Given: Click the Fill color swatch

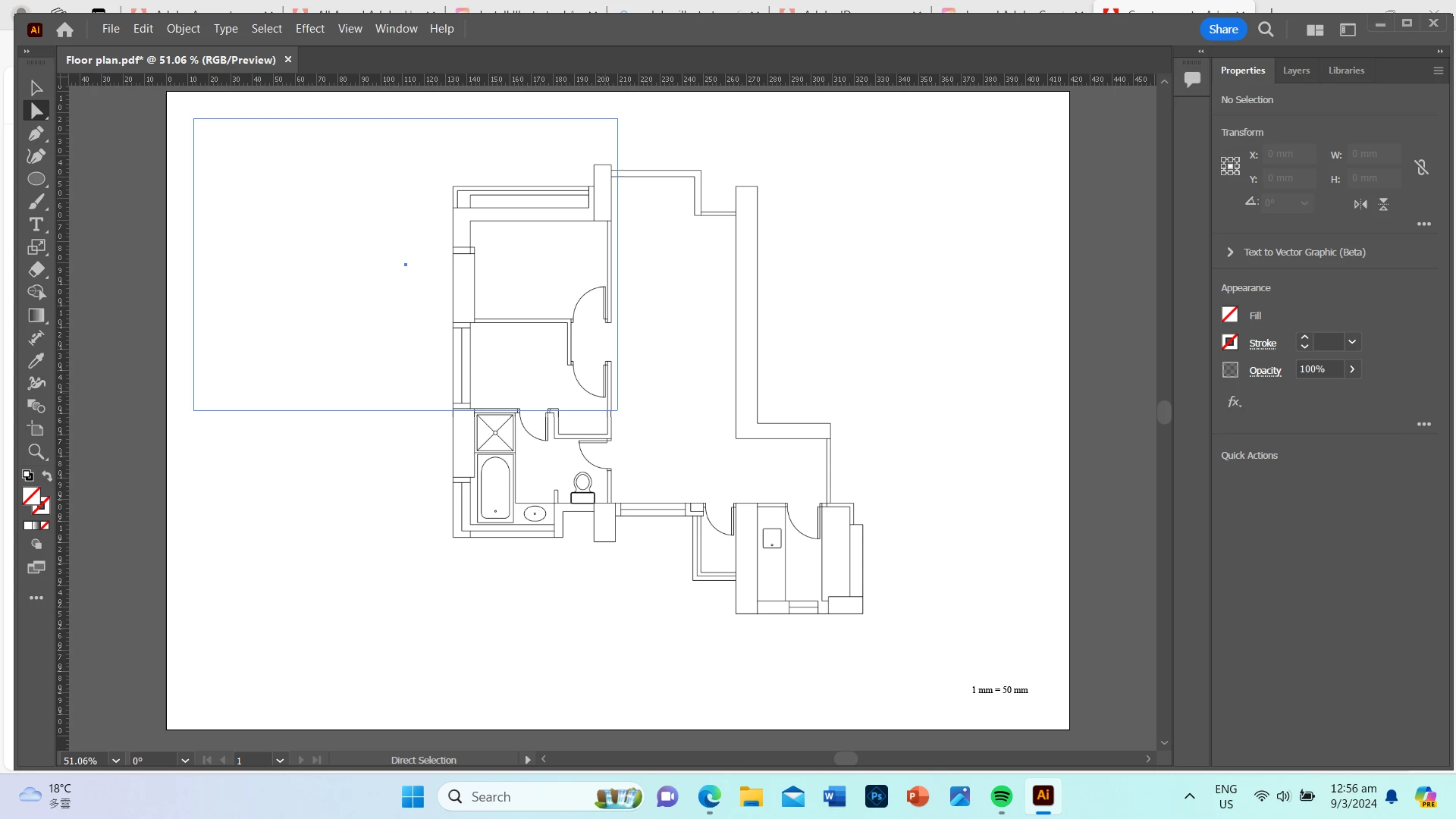Looking at the screenshot, I should point(1230,315).
